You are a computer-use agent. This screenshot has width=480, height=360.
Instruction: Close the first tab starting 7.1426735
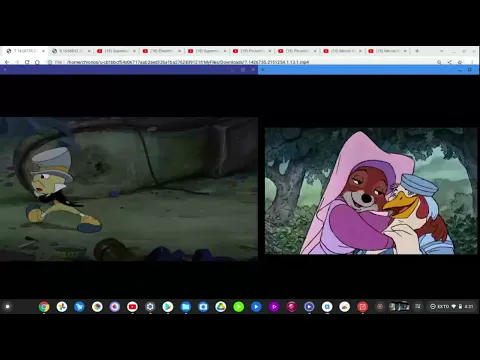pyautogui.click(x=43, y=51)
